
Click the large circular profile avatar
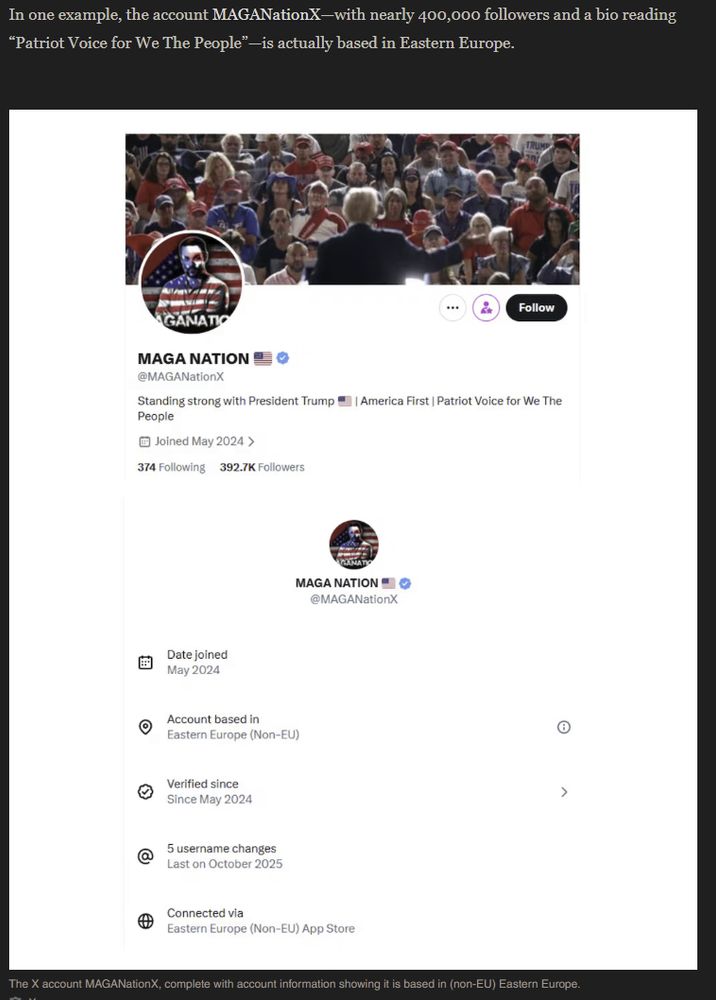pyautogui.click(x=191, y=283)
